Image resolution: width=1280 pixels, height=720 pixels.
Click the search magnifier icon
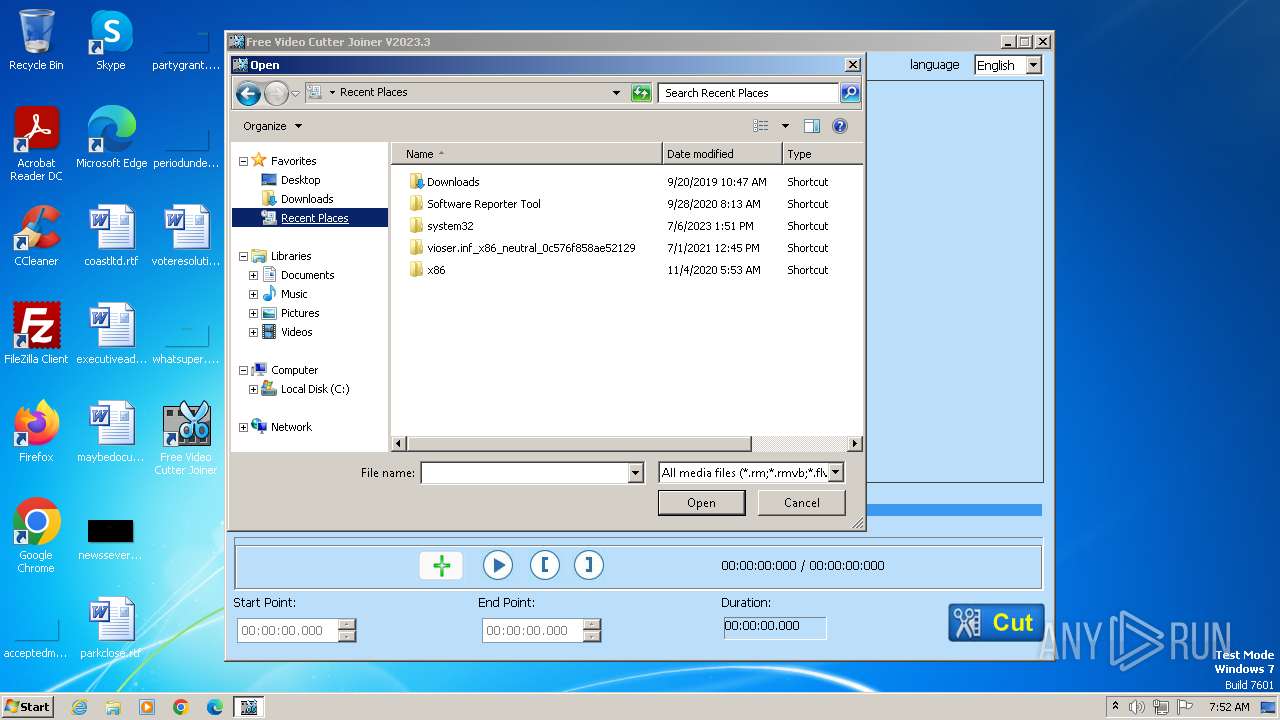point(849,93)
